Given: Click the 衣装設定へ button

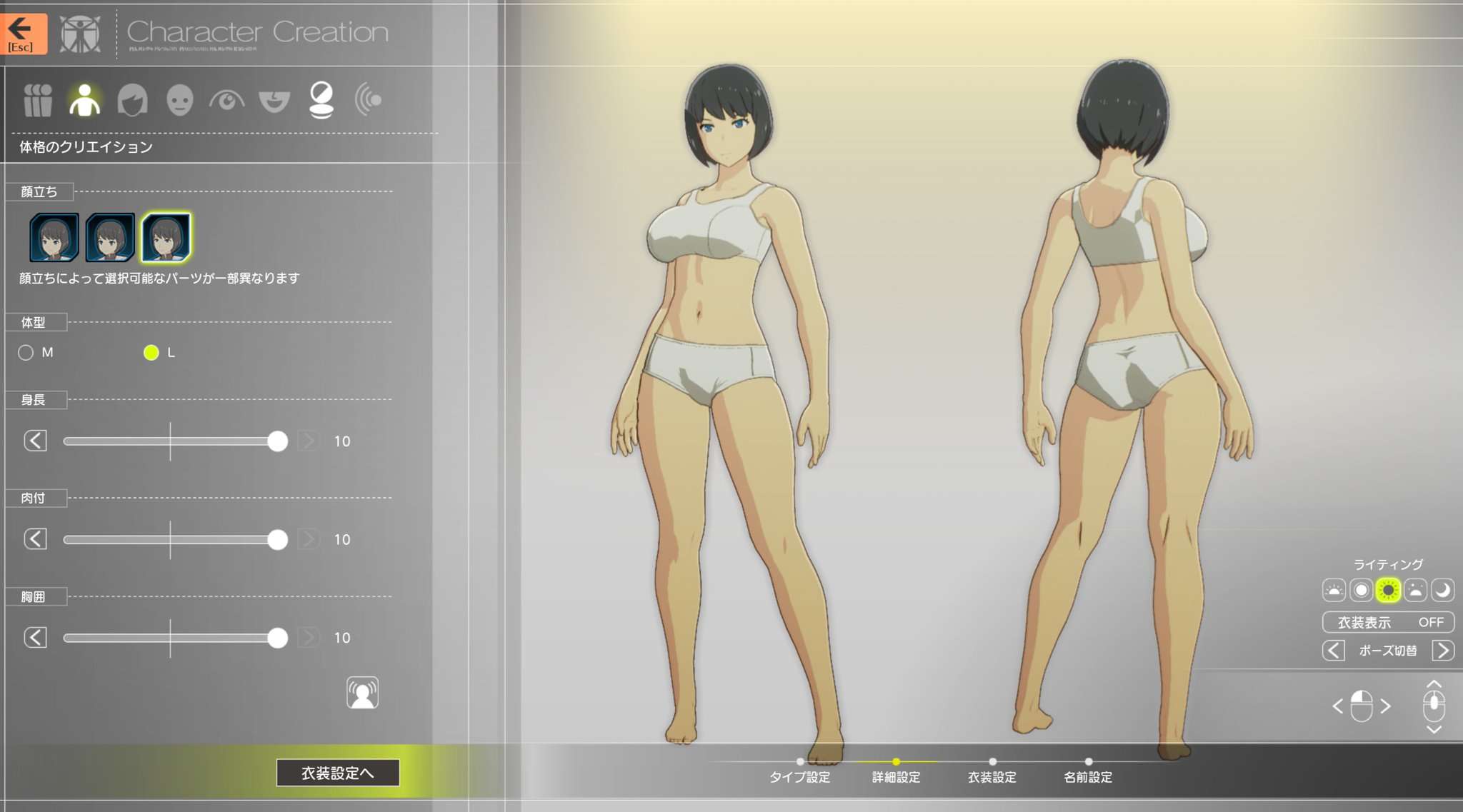Looking at the screenshot, I should pos(337,773).
